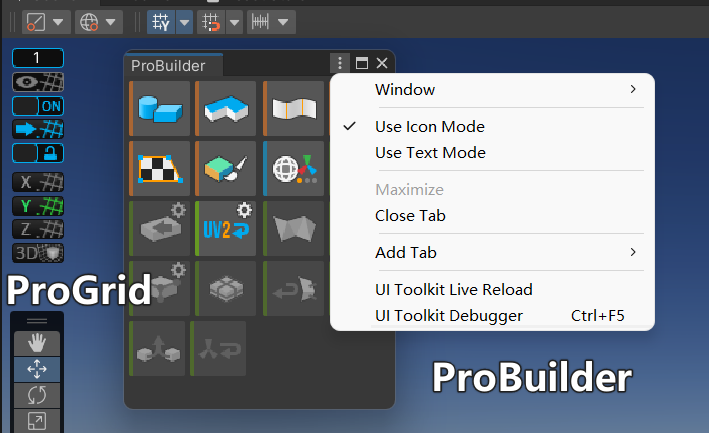Expand the global rotation dropdown arrow
The width and height of the screenshot is (709, 433).
click(111, 22)
